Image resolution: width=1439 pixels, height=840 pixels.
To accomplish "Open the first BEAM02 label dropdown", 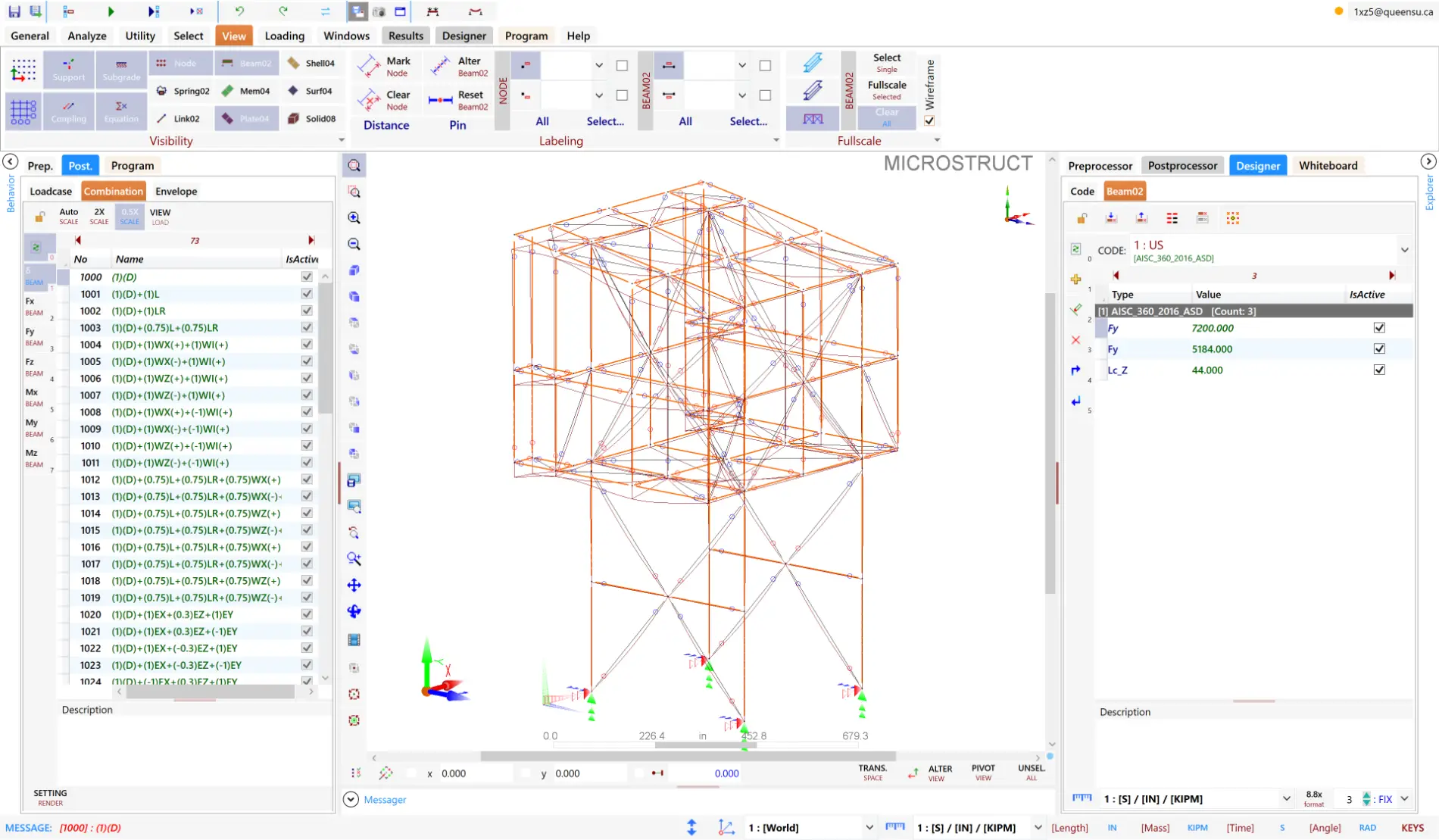I will click(x=741, y=66).
